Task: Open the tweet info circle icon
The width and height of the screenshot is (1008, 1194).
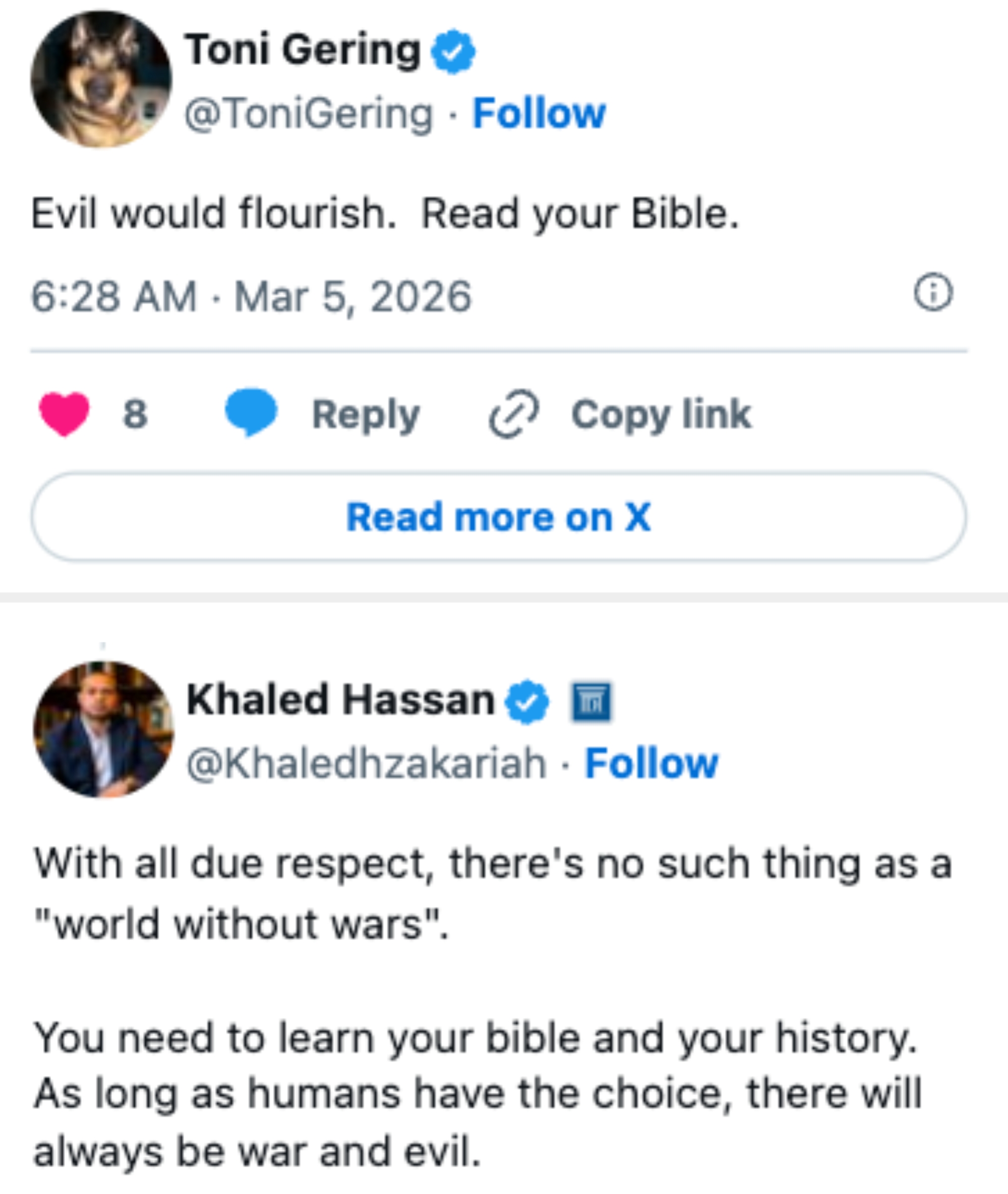Action: point(933,292)
